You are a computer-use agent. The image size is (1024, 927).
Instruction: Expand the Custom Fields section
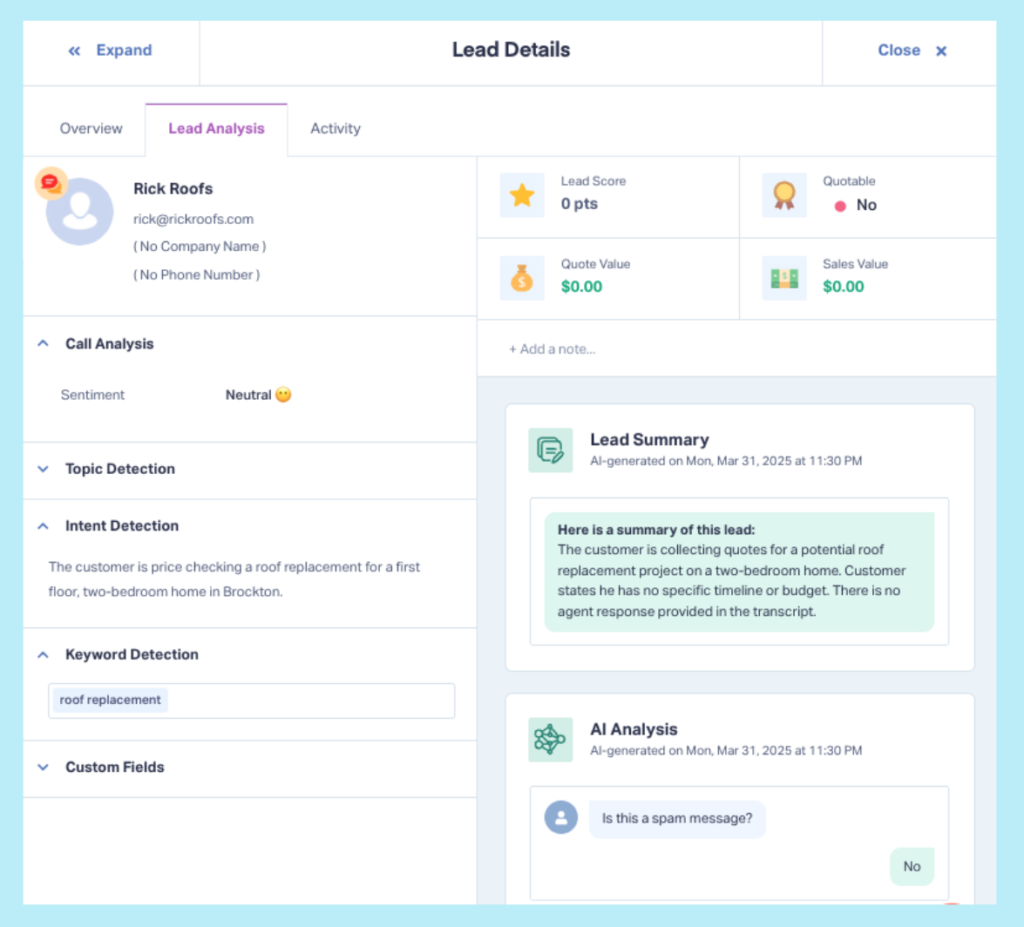pyautogui.click(x=42, y=766)
